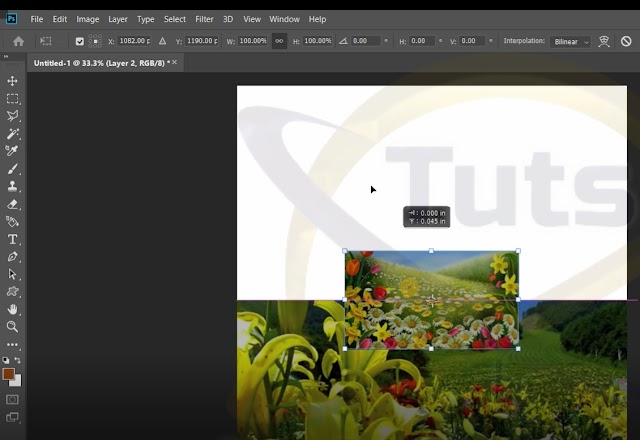Open the Image menu
The image size is (640, 440).
(x=88, y=19)
